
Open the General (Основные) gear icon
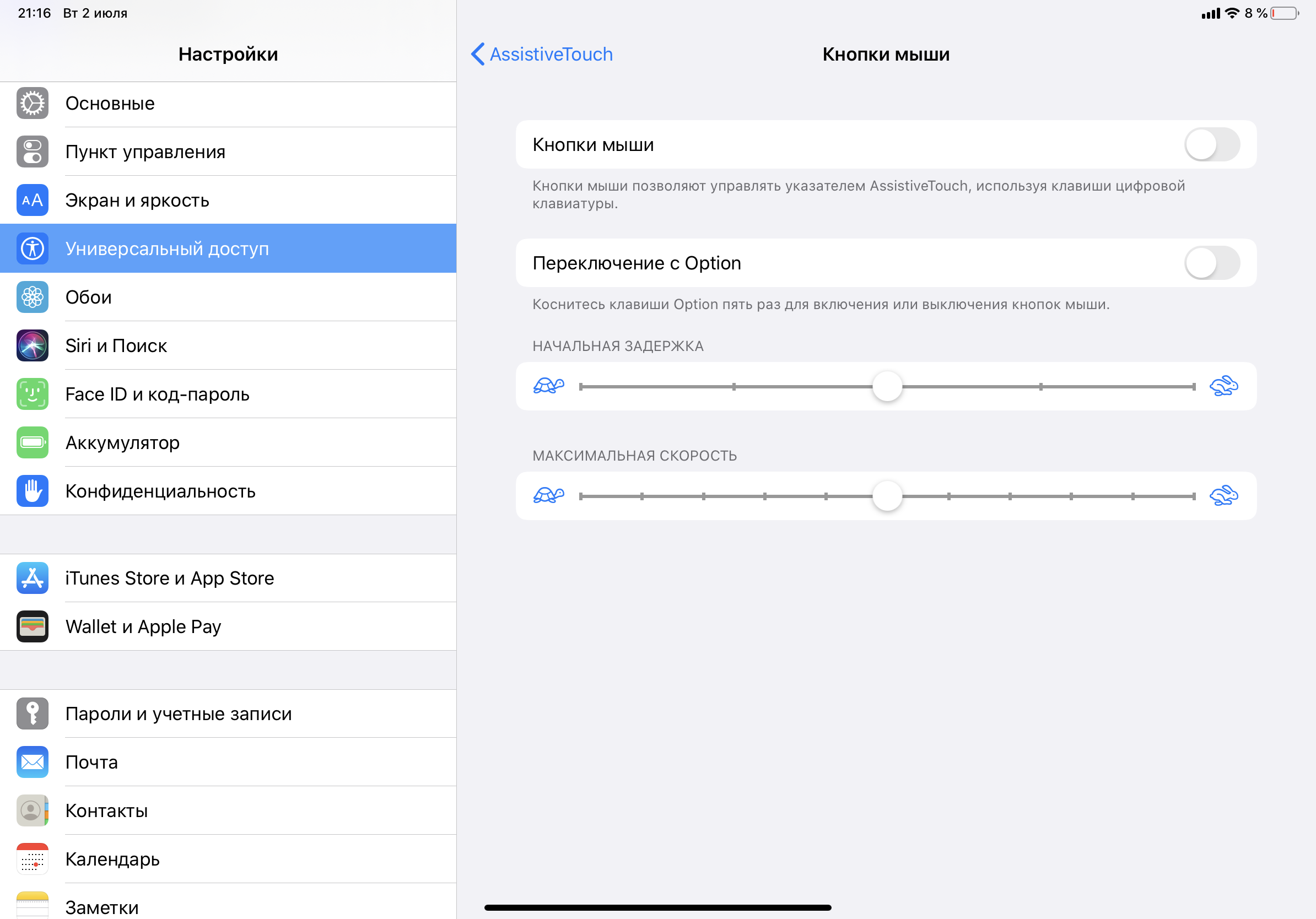pyautogui.click(x=32, y=104)
